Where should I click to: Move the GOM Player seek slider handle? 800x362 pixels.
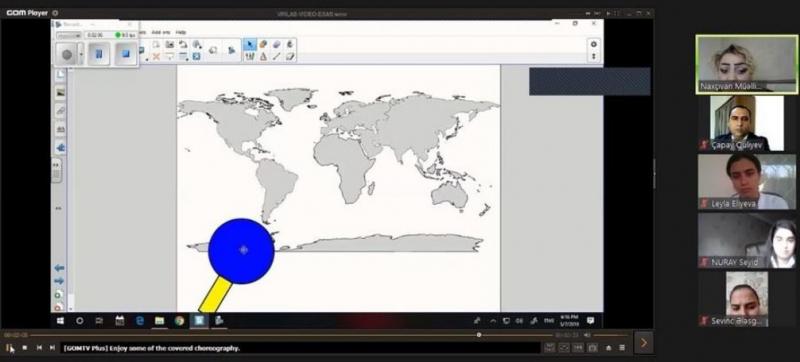[x=479, y=335]
